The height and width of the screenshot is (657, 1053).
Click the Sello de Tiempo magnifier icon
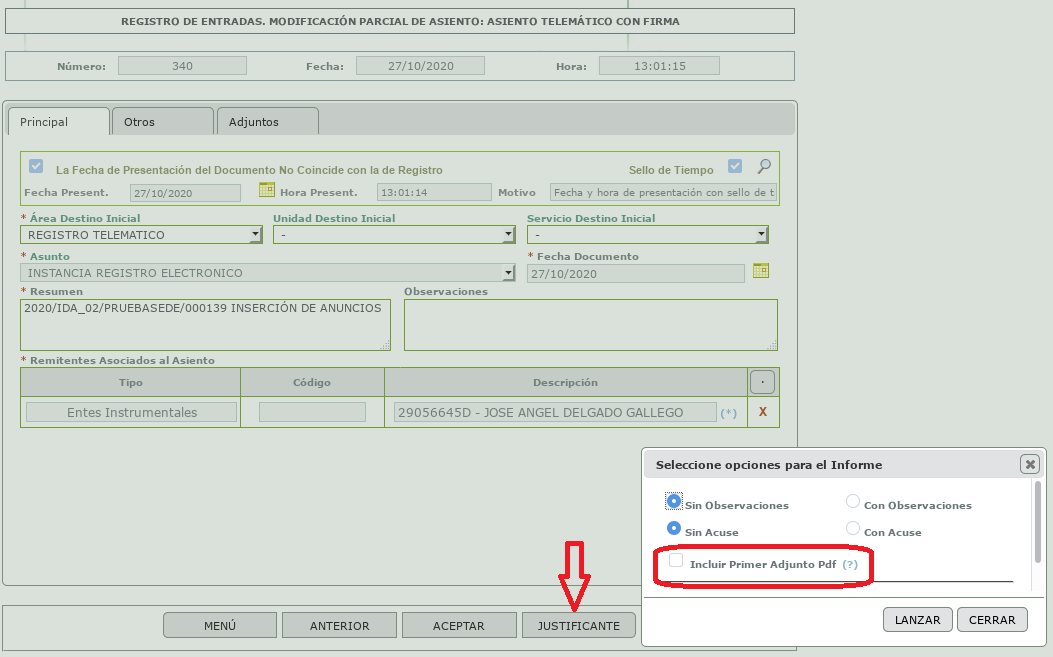[x=764, y=166]
